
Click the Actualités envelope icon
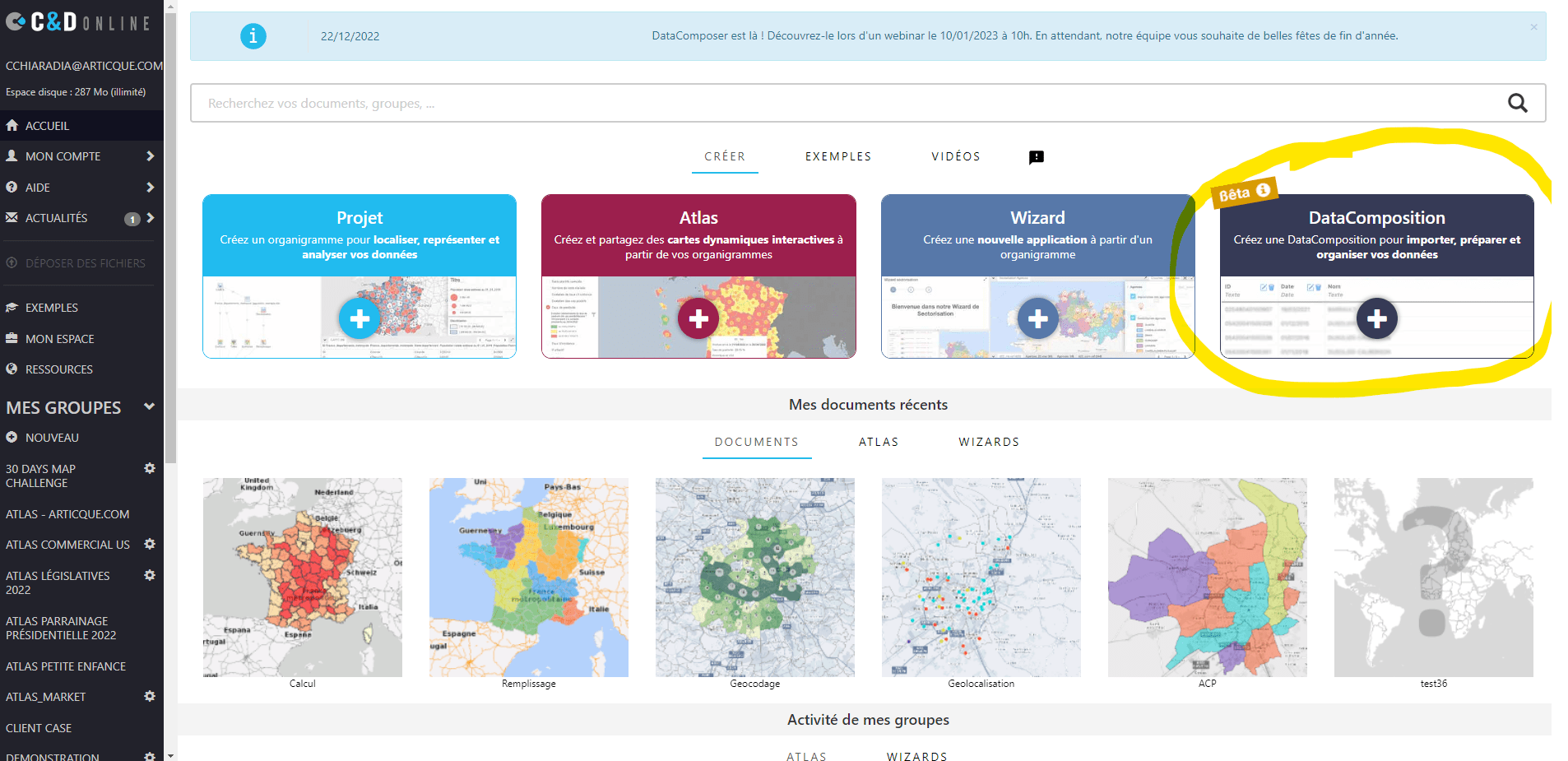(12, 218)
